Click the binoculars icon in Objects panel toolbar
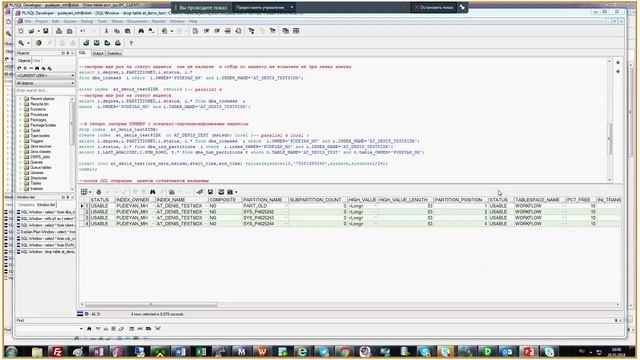 (37, 68)
